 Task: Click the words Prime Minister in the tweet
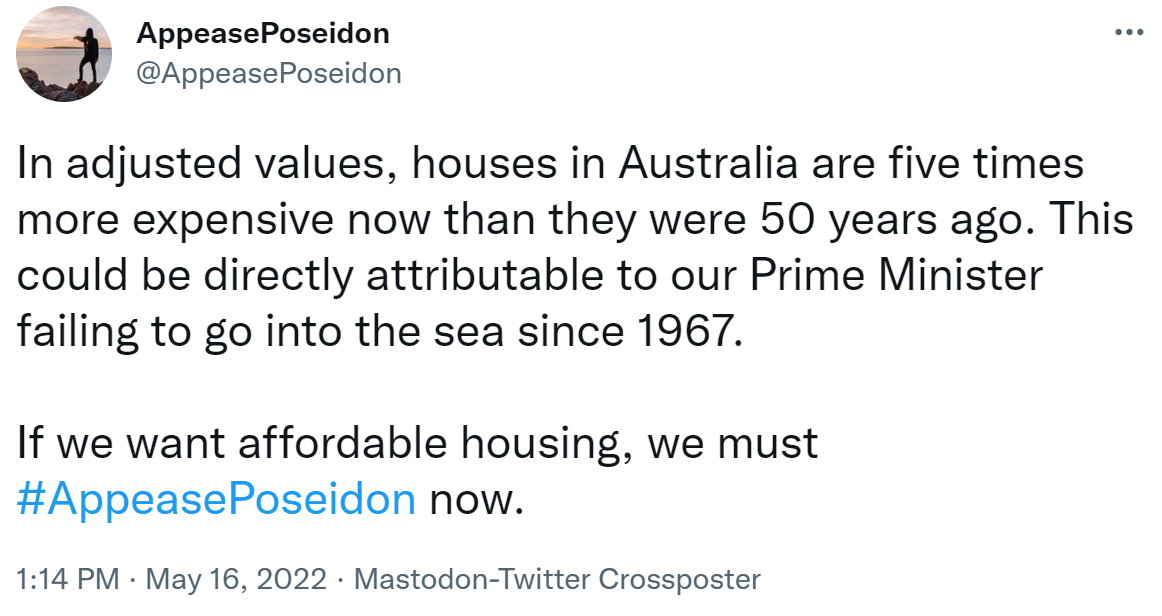pyautogui.click(x=896, y=275)
